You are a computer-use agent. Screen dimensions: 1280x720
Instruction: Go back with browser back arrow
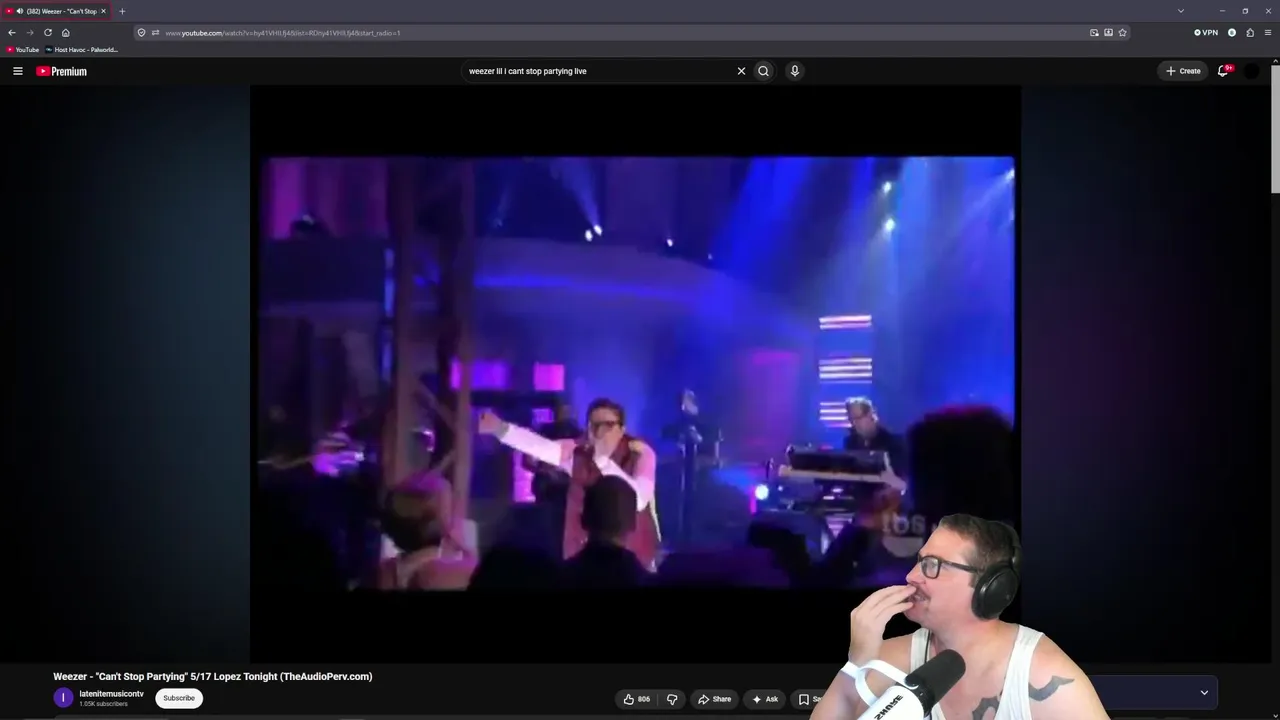coord(12,32)
